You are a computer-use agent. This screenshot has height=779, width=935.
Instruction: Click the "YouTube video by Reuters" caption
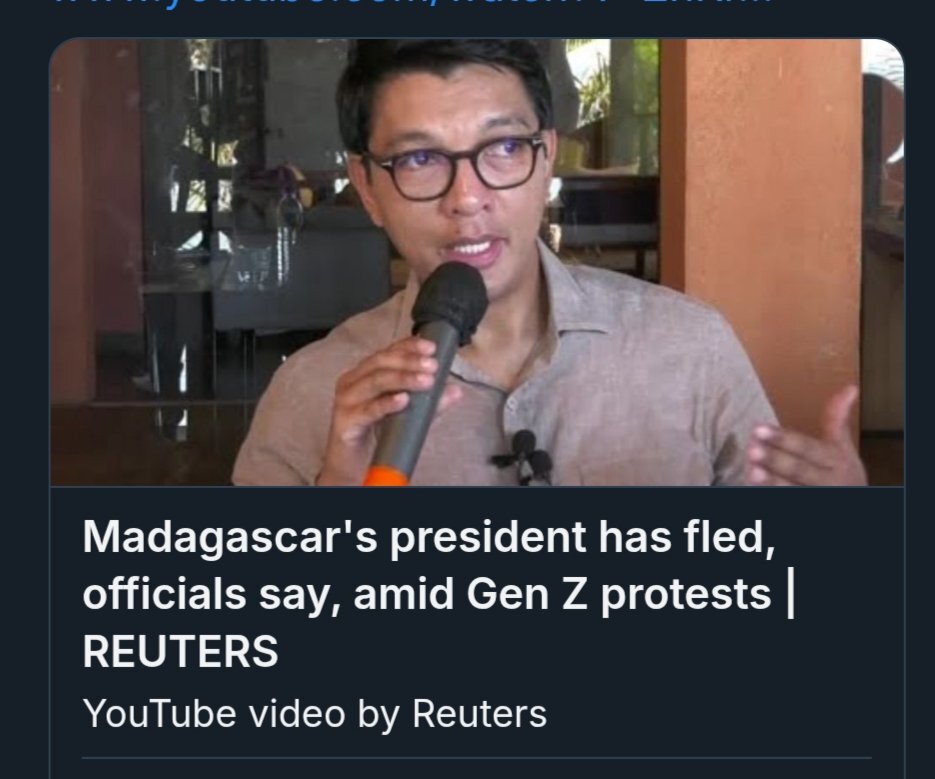[x=314, y=713]
